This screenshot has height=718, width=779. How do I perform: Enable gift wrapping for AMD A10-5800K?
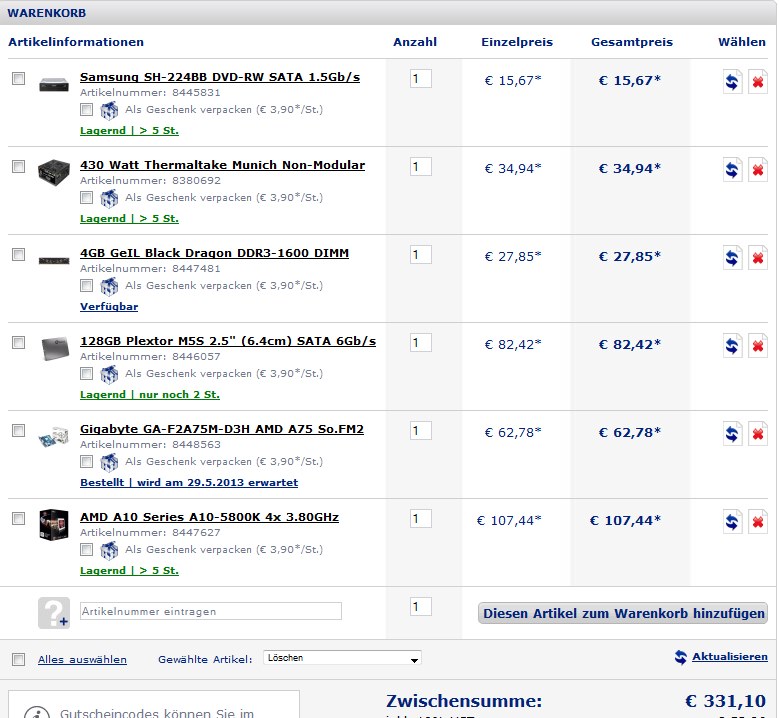click(86, 549)
